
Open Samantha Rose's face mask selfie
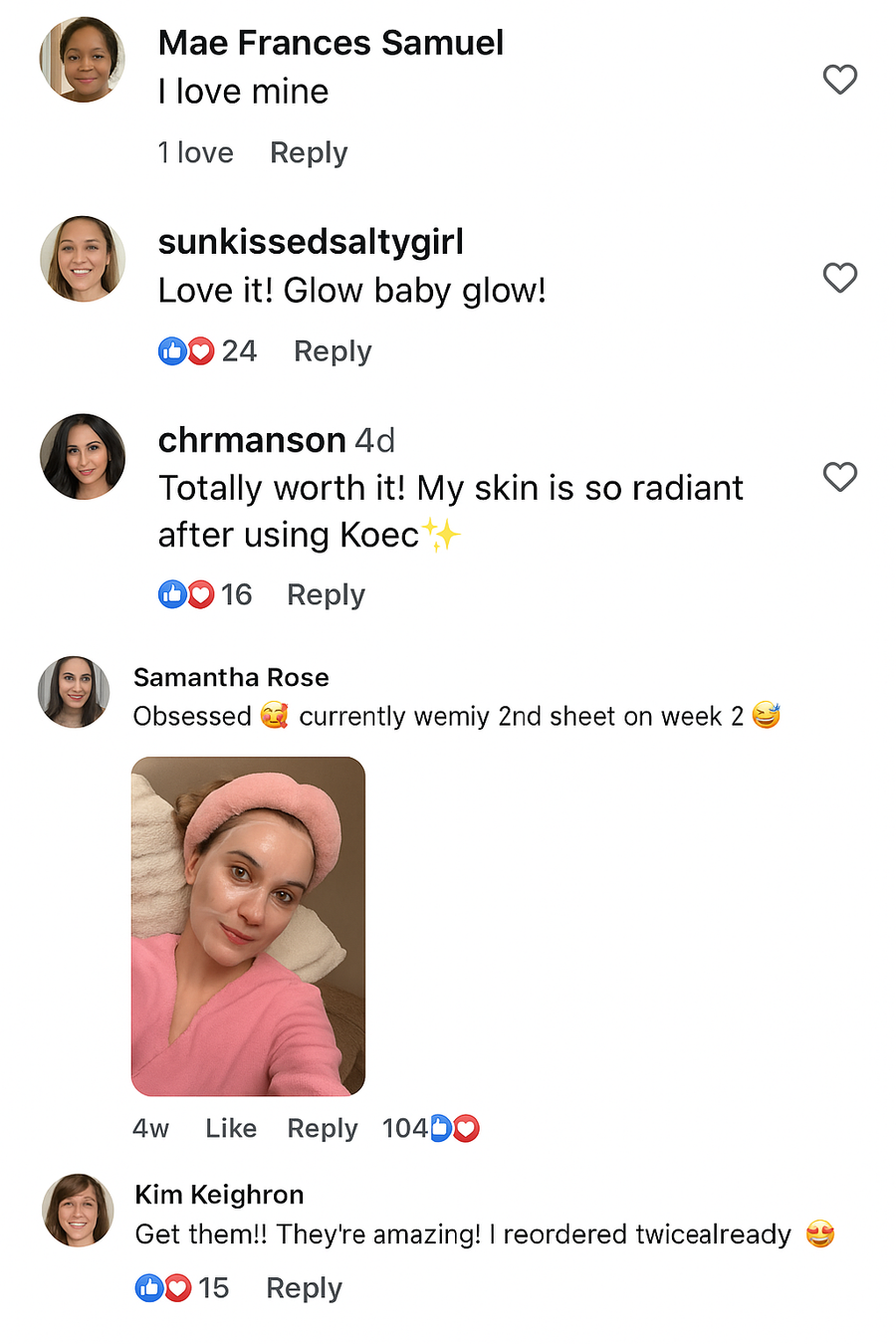click(248, 926)
